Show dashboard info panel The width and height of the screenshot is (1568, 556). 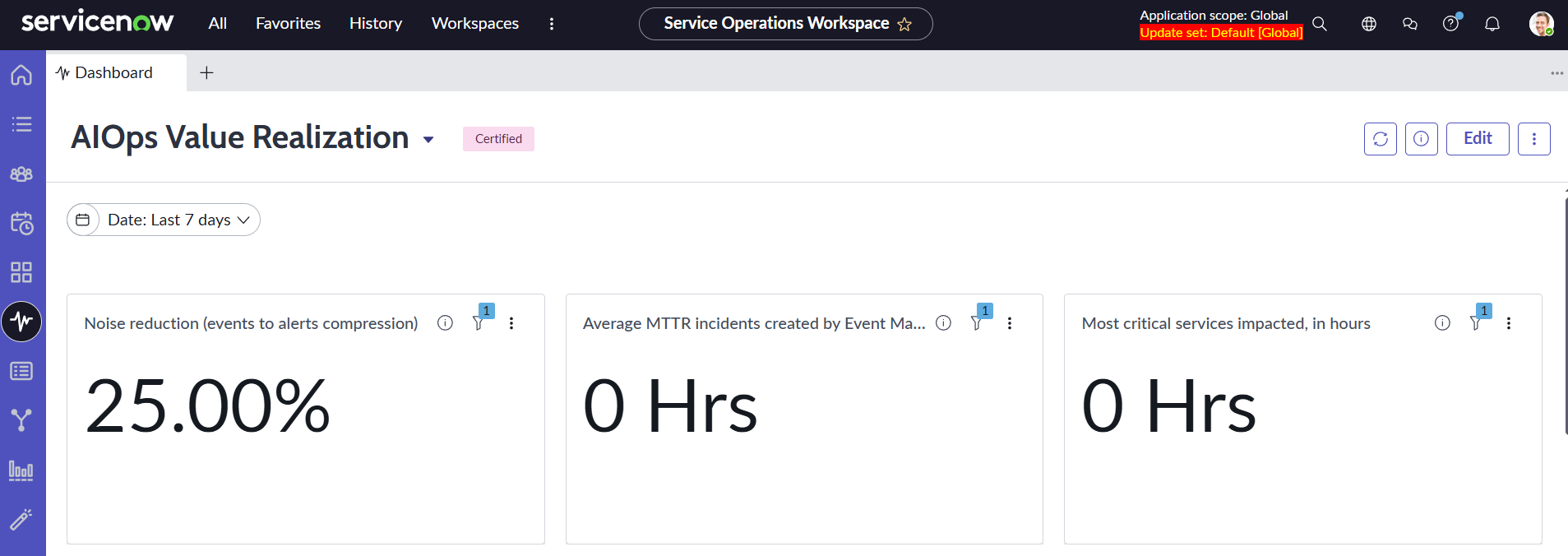pyautogui.click(x=1422, y=139)
